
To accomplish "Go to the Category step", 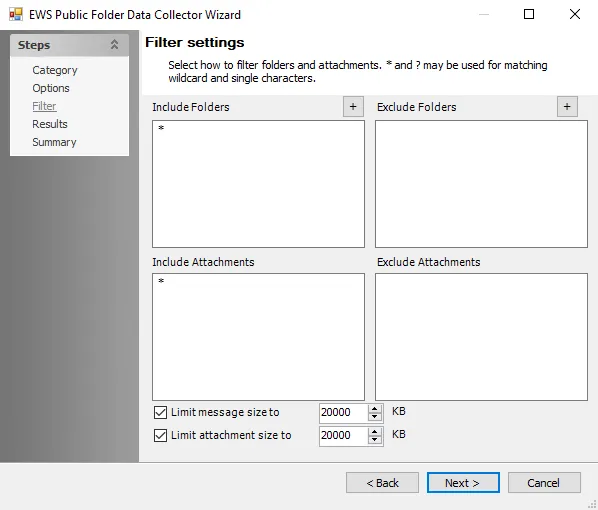I will click(55, 70).
